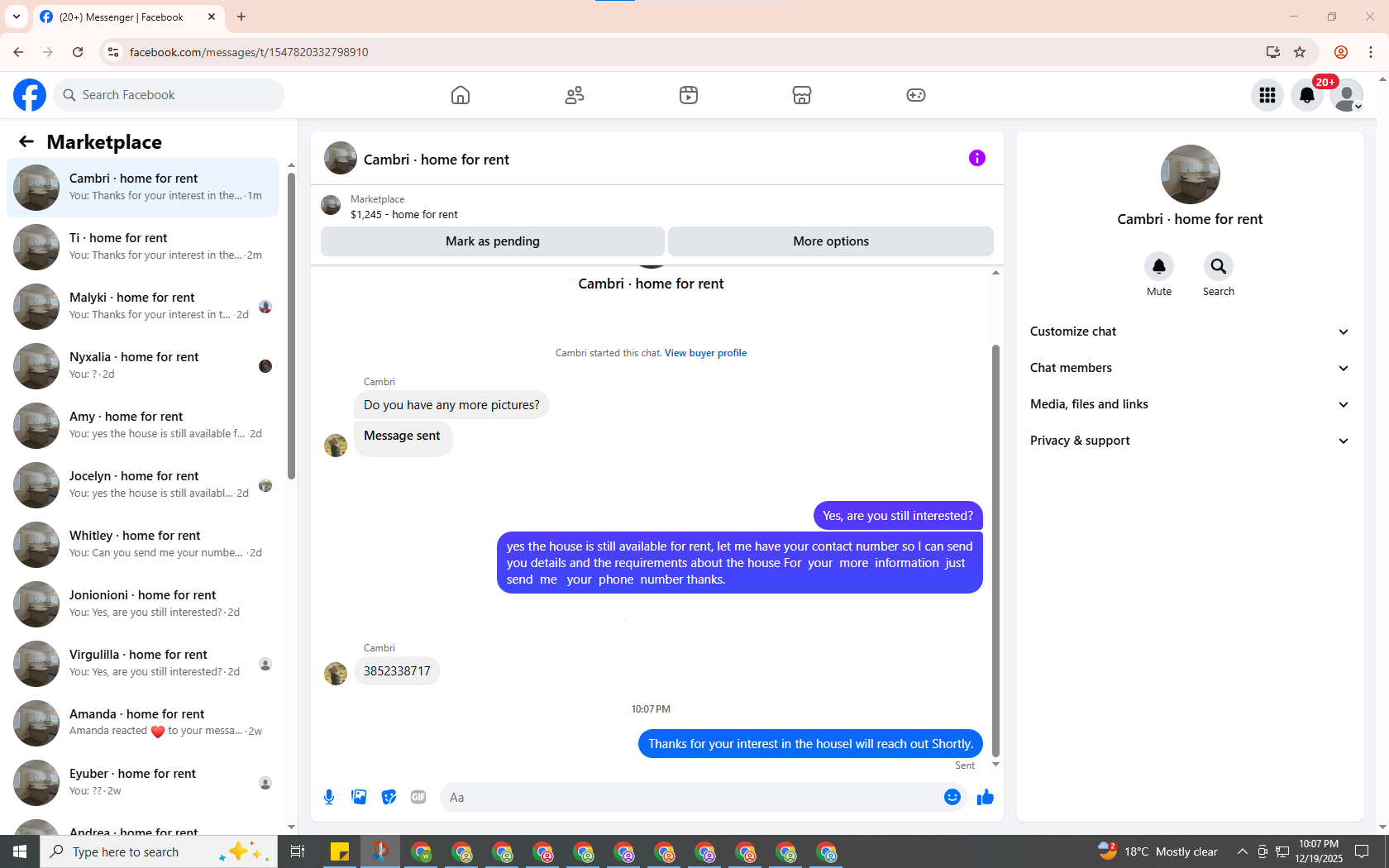
Task: Open Task View on the taskbar
Action: tap(298, 851)
